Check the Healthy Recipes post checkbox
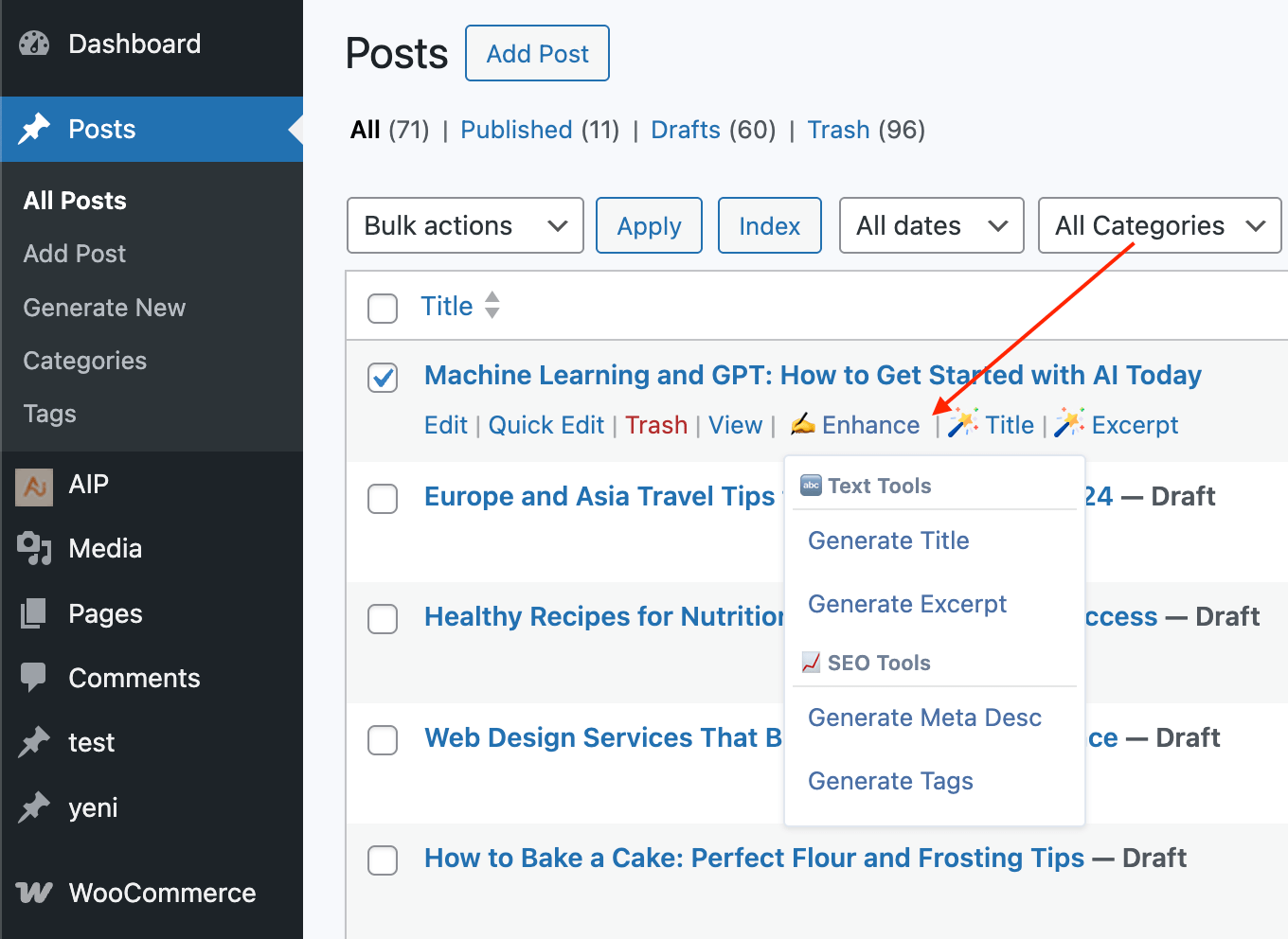Screen dimensions: 1288x939 pyautogui.click(x=383, y=618)
